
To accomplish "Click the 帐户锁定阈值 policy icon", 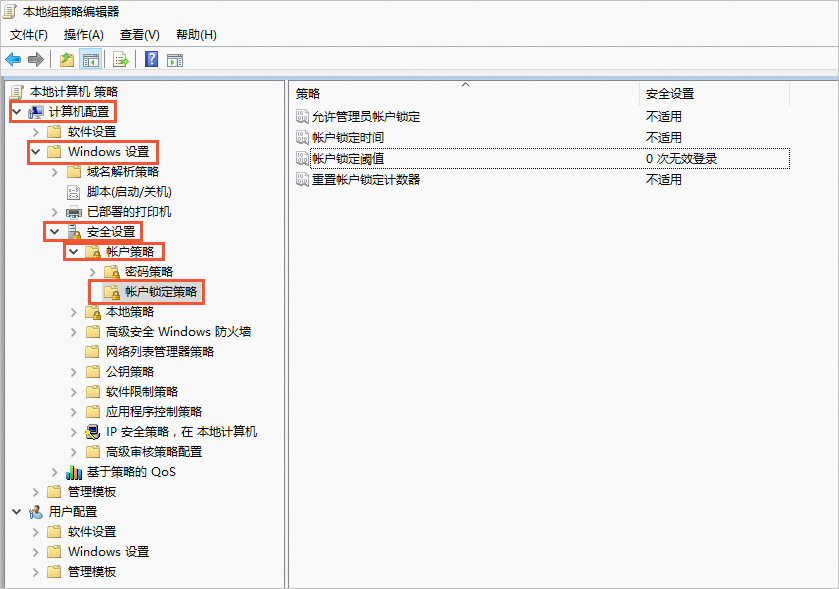I will point(302,158).
